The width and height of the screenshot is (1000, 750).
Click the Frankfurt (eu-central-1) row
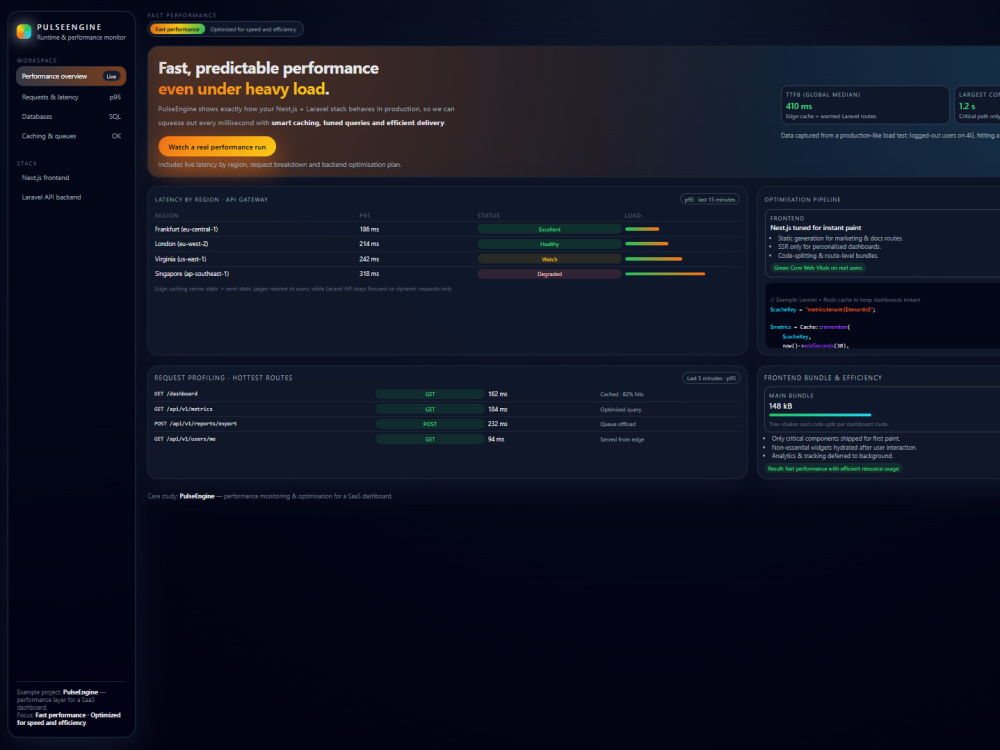point(446,229)
